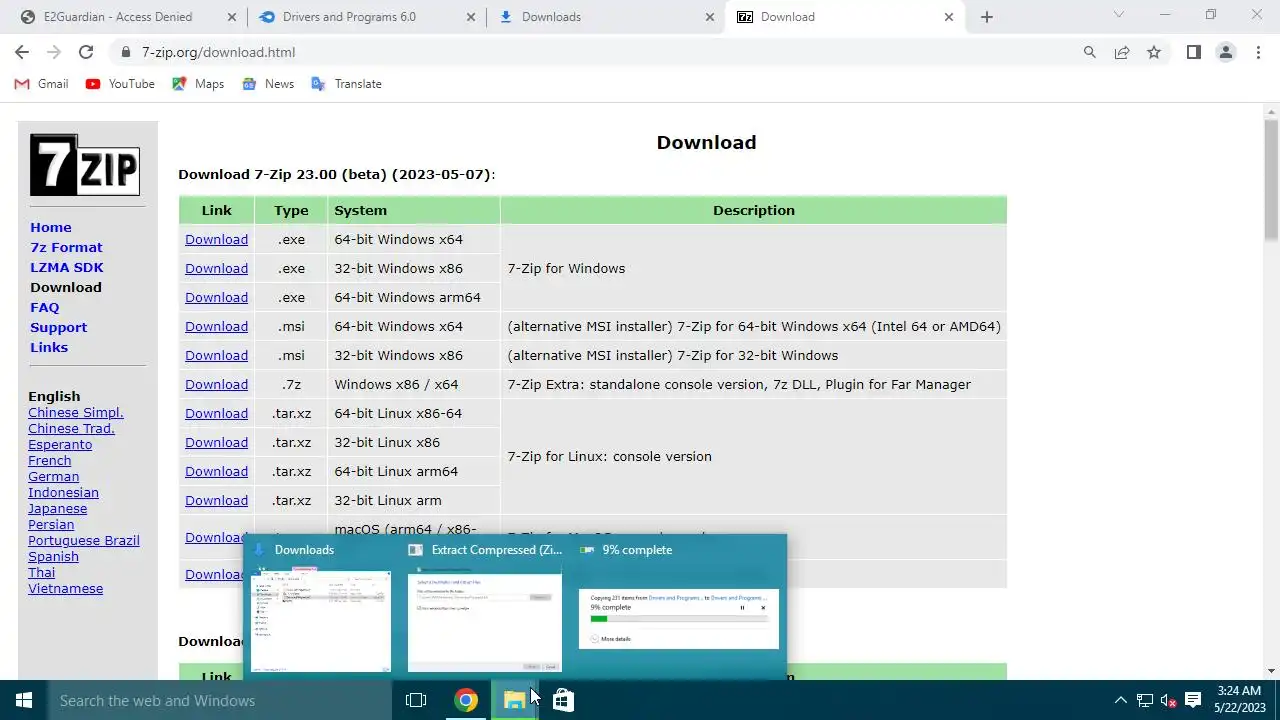Download 32-bit Linux x86 tar.xz
Screen dimensions: 1280x720
pyautogui.click(x=216, y=443)
